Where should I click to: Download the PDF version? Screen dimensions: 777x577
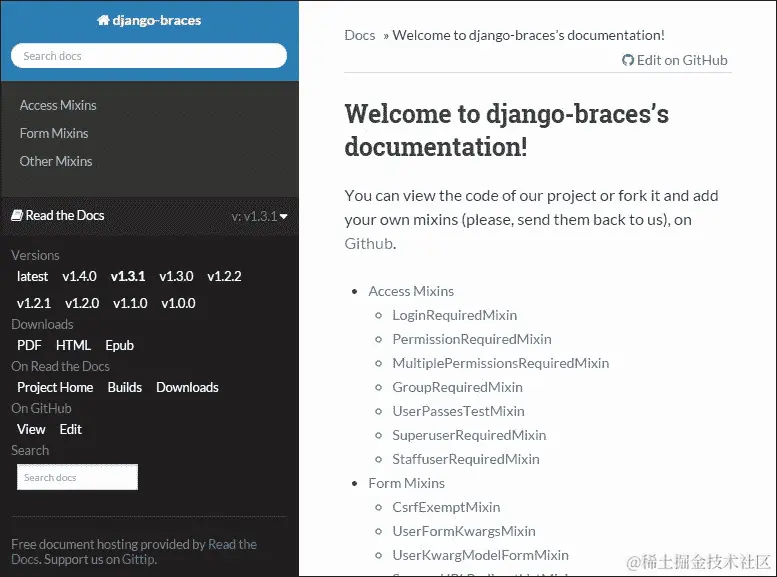(29, 345)
